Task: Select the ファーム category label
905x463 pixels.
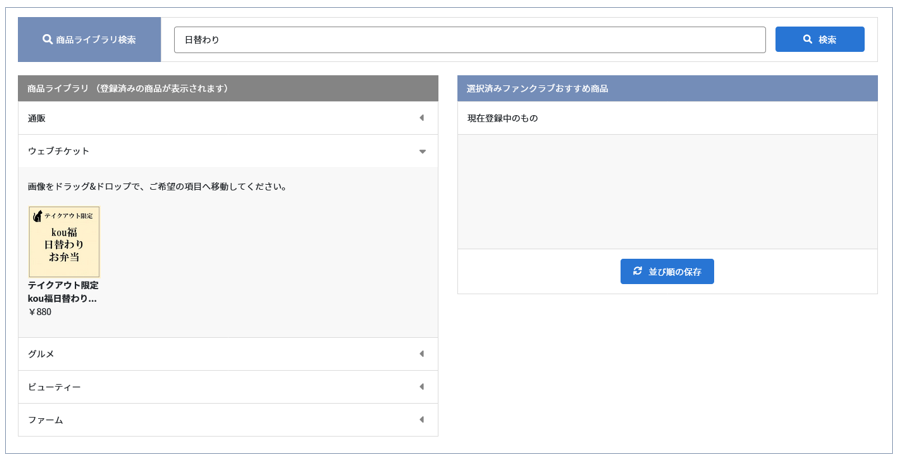Action: point(46,420)
